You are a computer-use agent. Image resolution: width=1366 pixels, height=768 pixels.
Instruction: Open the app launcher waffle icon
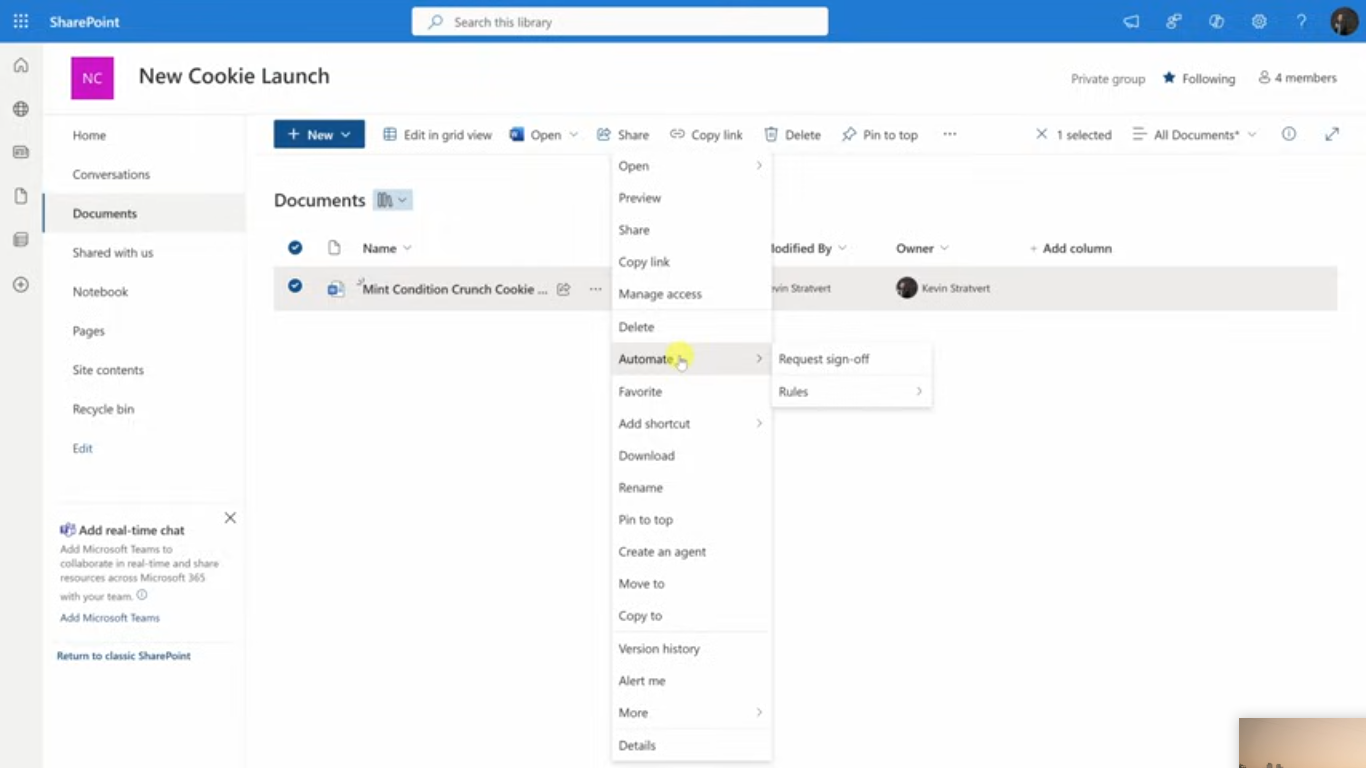tap(20, 21)
